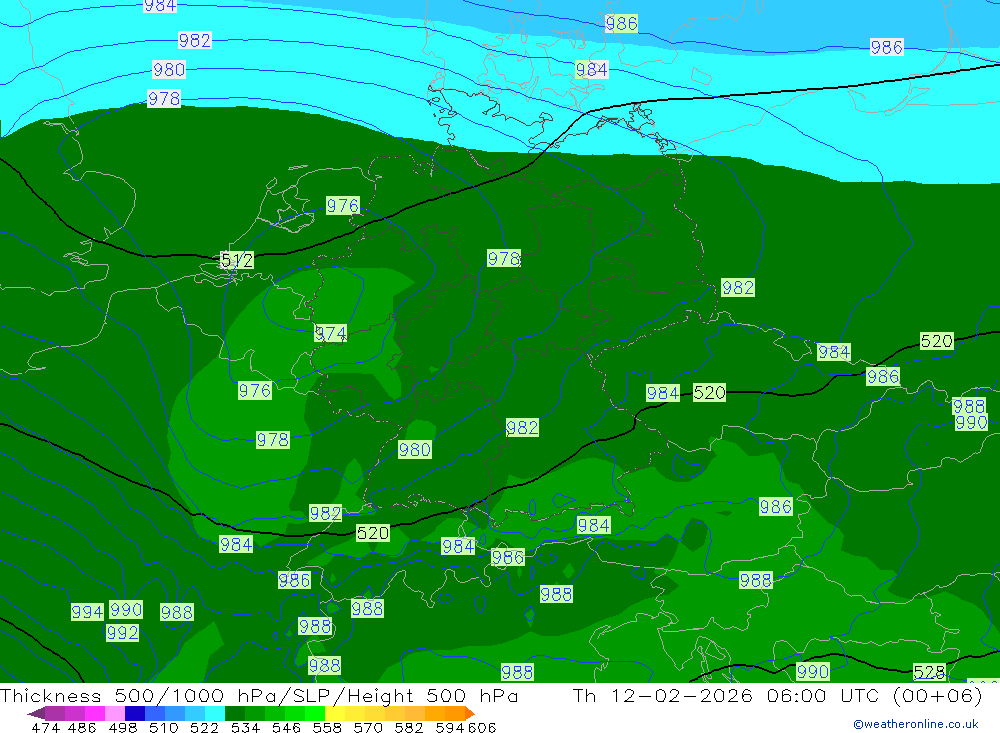Click the orange arrow at the legend's high end
This screenshot has width=1000, height=733.
pyautogui.click(x=470, y=713)
